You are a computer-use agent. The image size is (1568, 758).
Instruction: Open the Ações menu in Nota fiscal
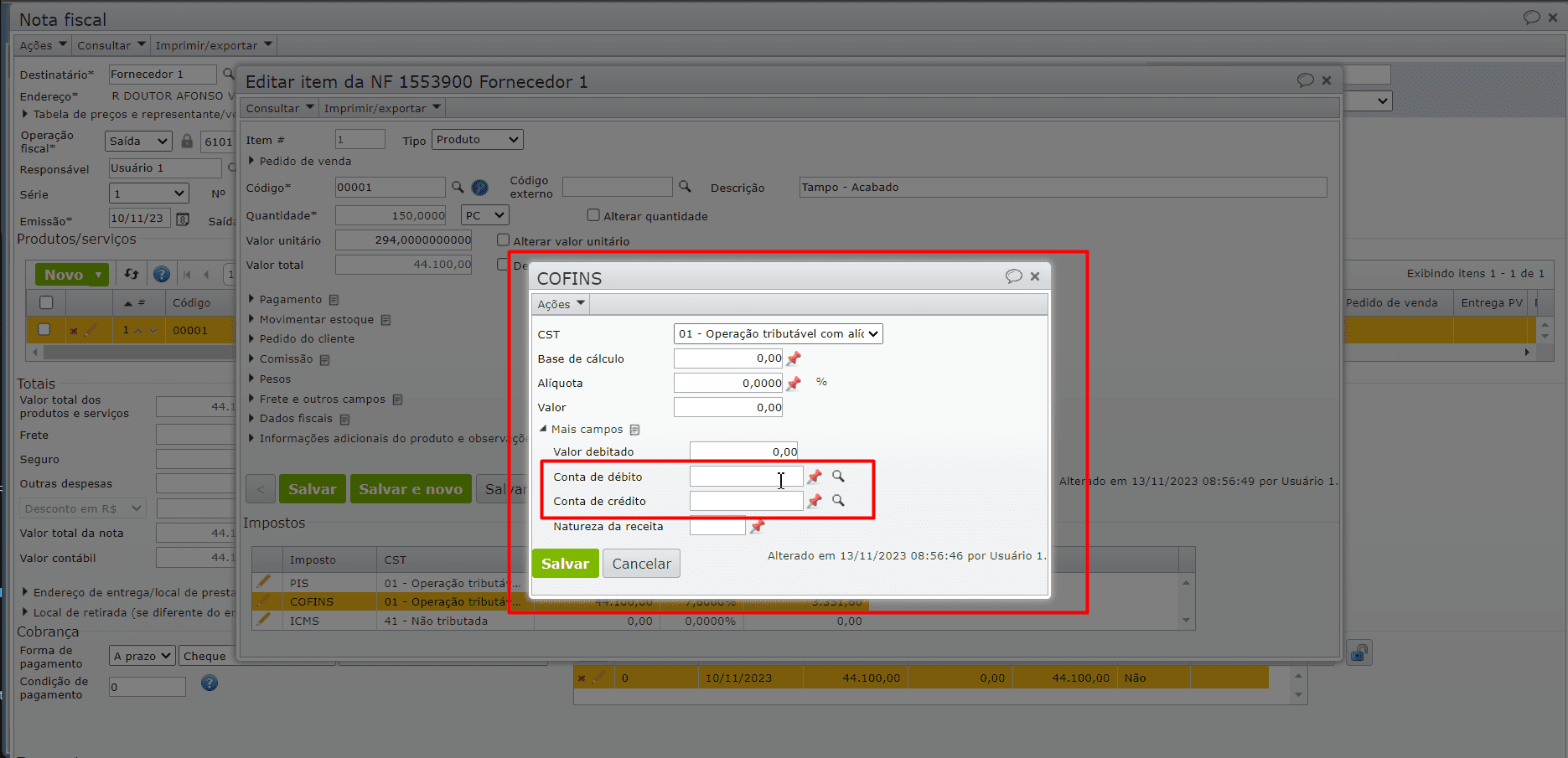tap(43, 45)
